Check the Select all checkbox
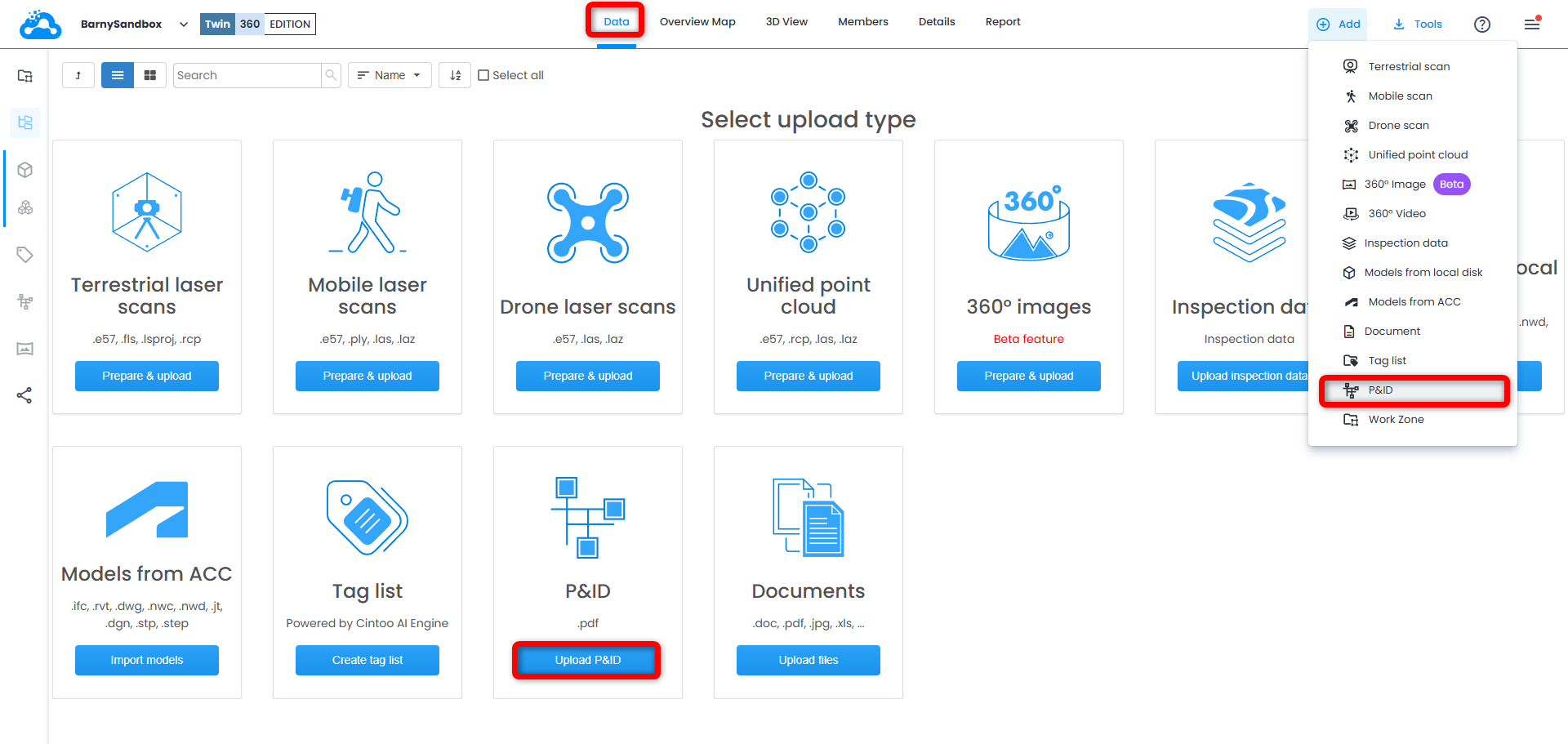This screenshot has width=1568, height=744. coord(483,75)
